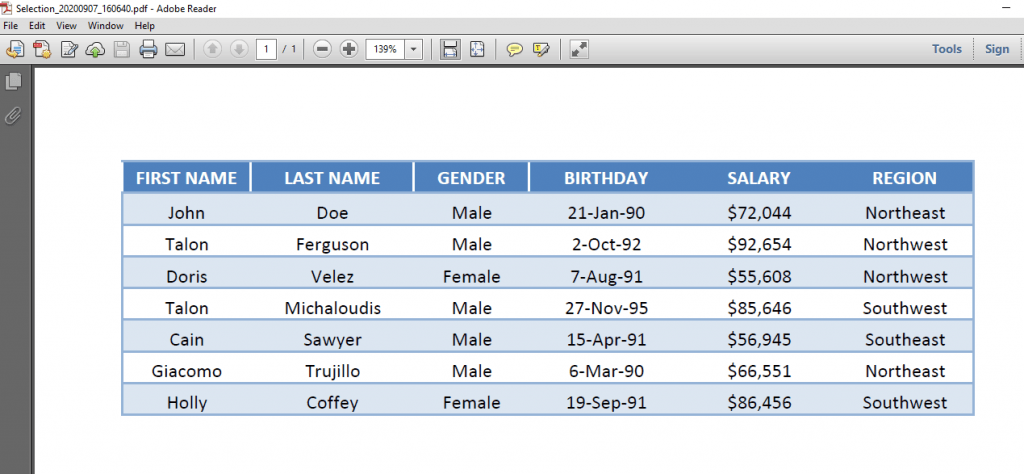Click the Open file toolbar icon
This screenshot has height=474, width=1024.
pyautogui.click(x=15, y=49)
